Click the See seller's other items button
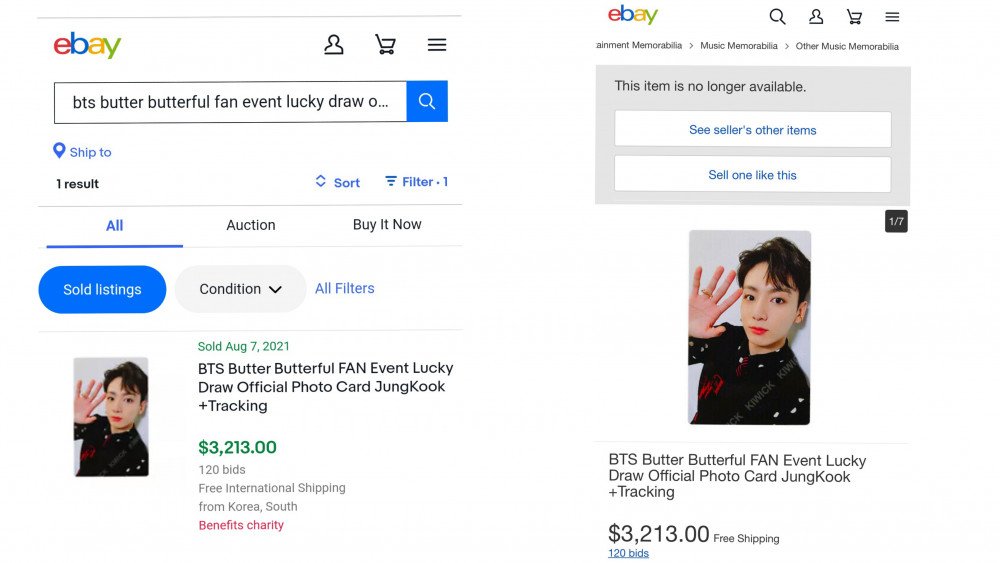Viewport: 1000px width, 563px height. [752, 130]
